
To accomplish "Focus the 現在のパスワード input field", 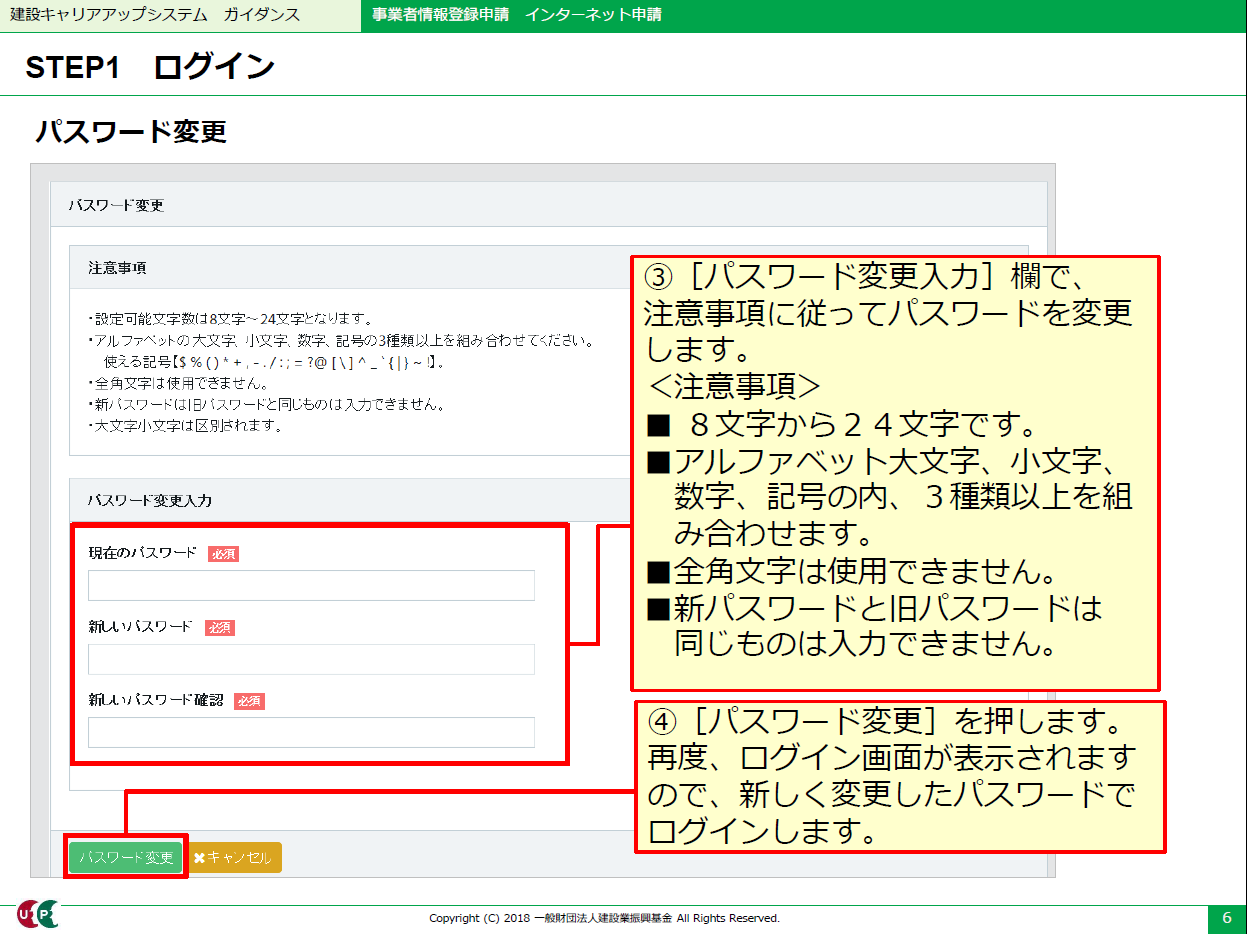I will point(311,585).
